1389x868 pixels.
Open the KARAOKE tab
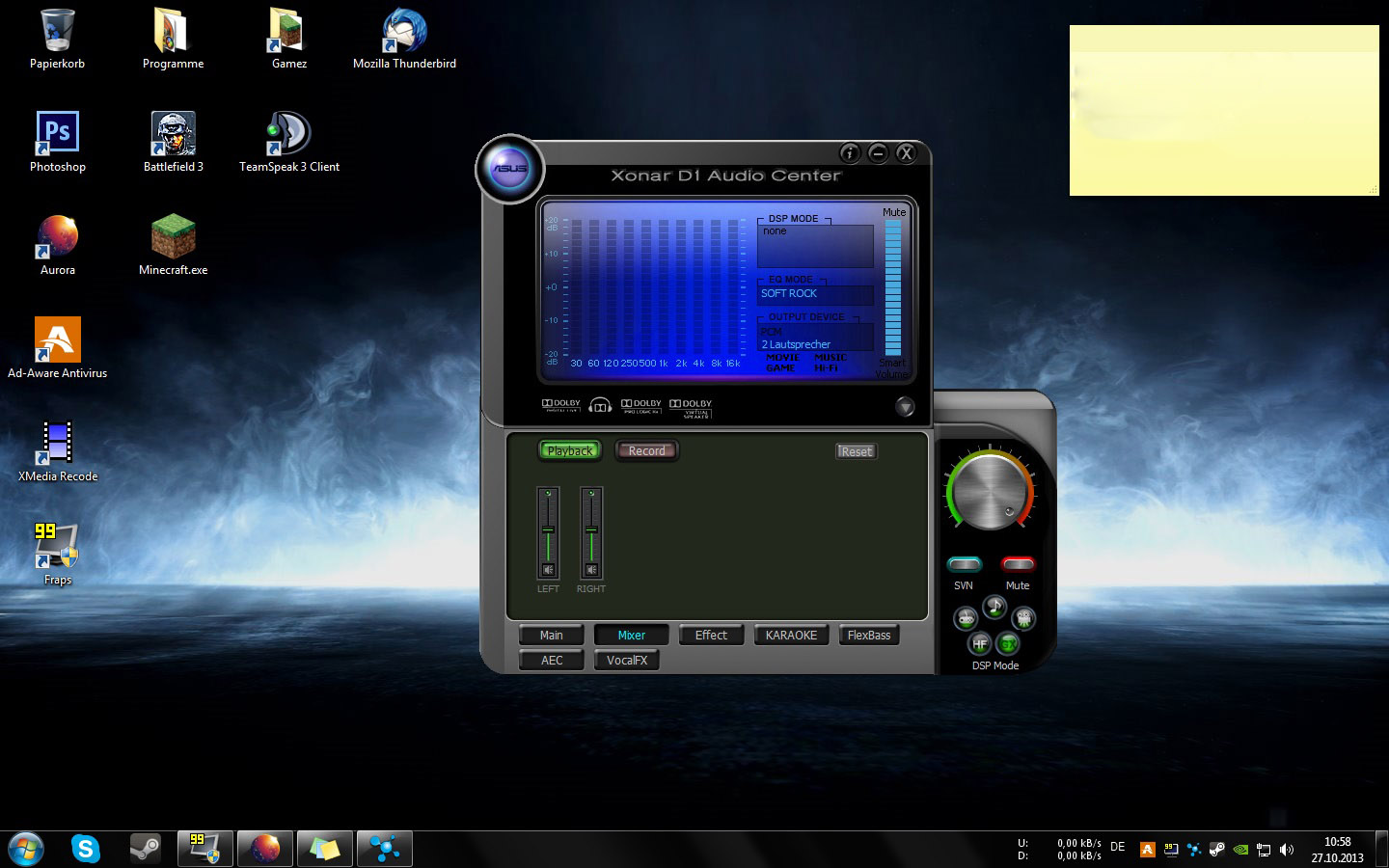791,635
